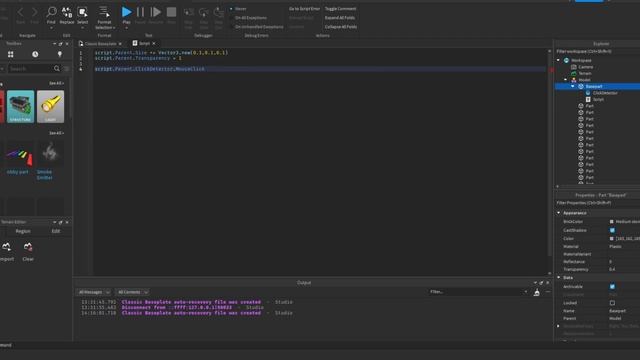Toggle the Locked checkbox
Viewport: 640px width, 360px height.
click(612, 303)
